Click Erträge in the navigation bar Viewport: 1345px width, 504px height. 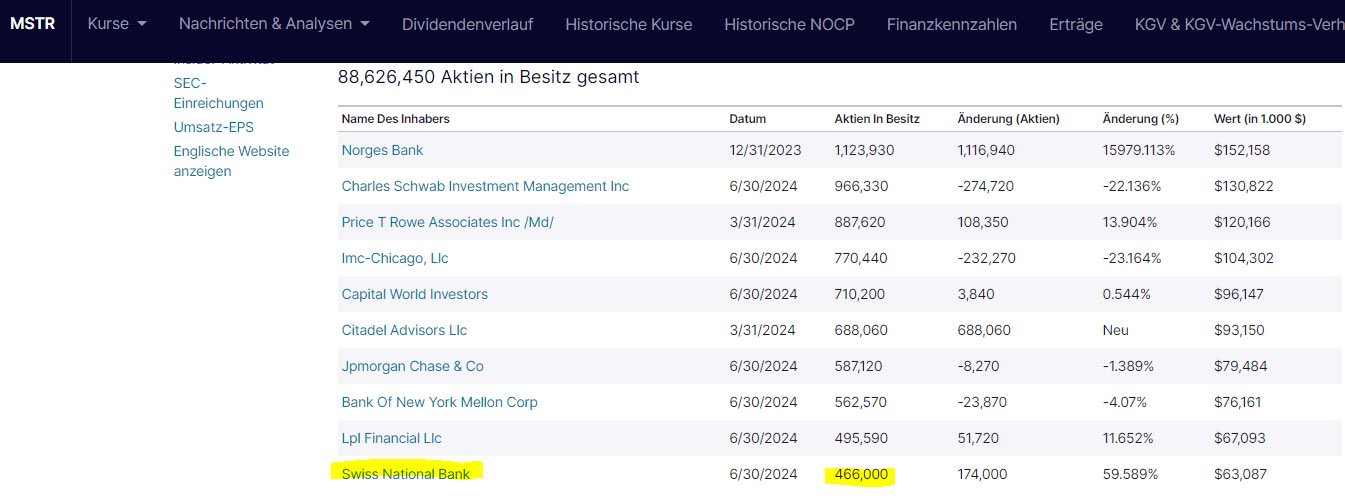1076,24
